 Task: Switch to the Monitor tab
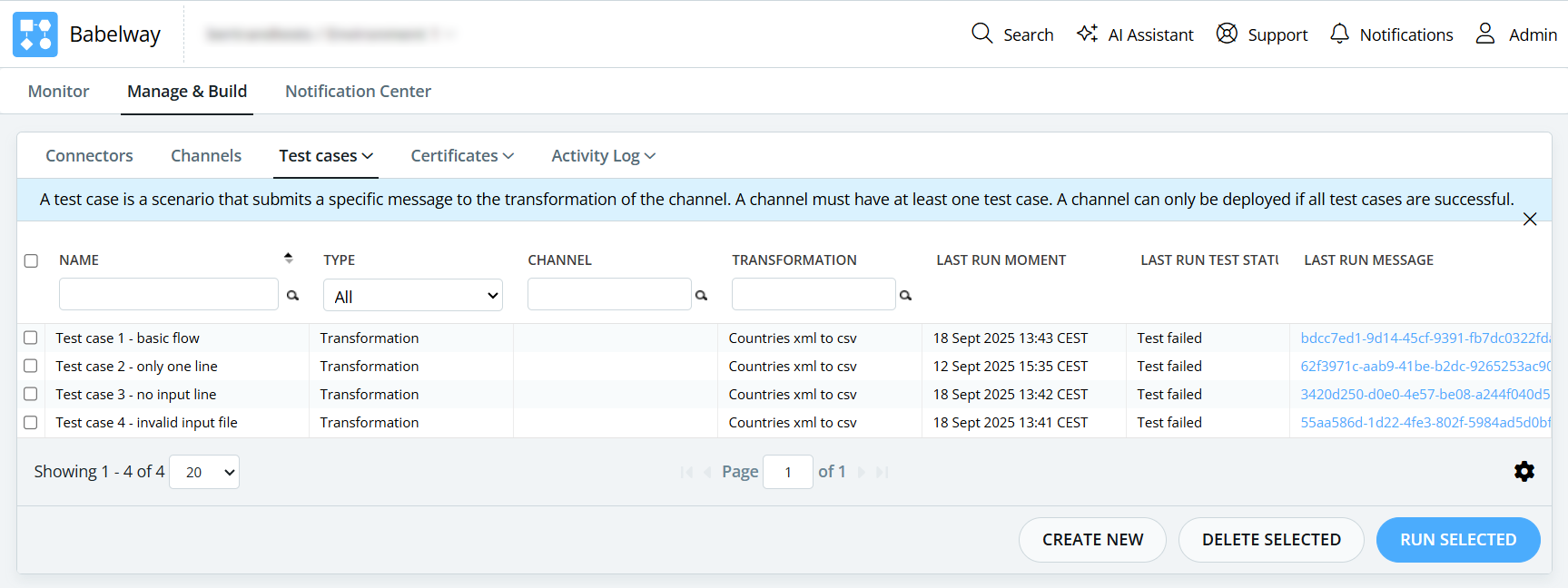tap(59, 91)
